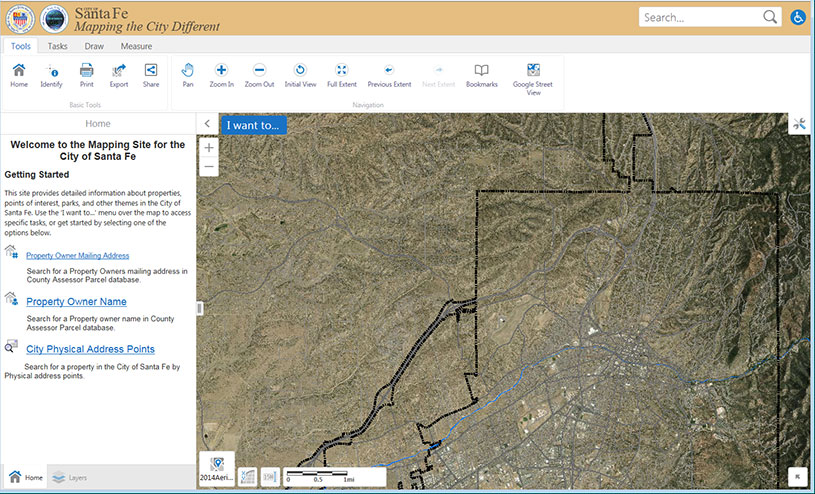Image resolution: width=815 pixels, height=494 pixels.
Task: Open the blue accessibility icon
Action: [798, 17]
